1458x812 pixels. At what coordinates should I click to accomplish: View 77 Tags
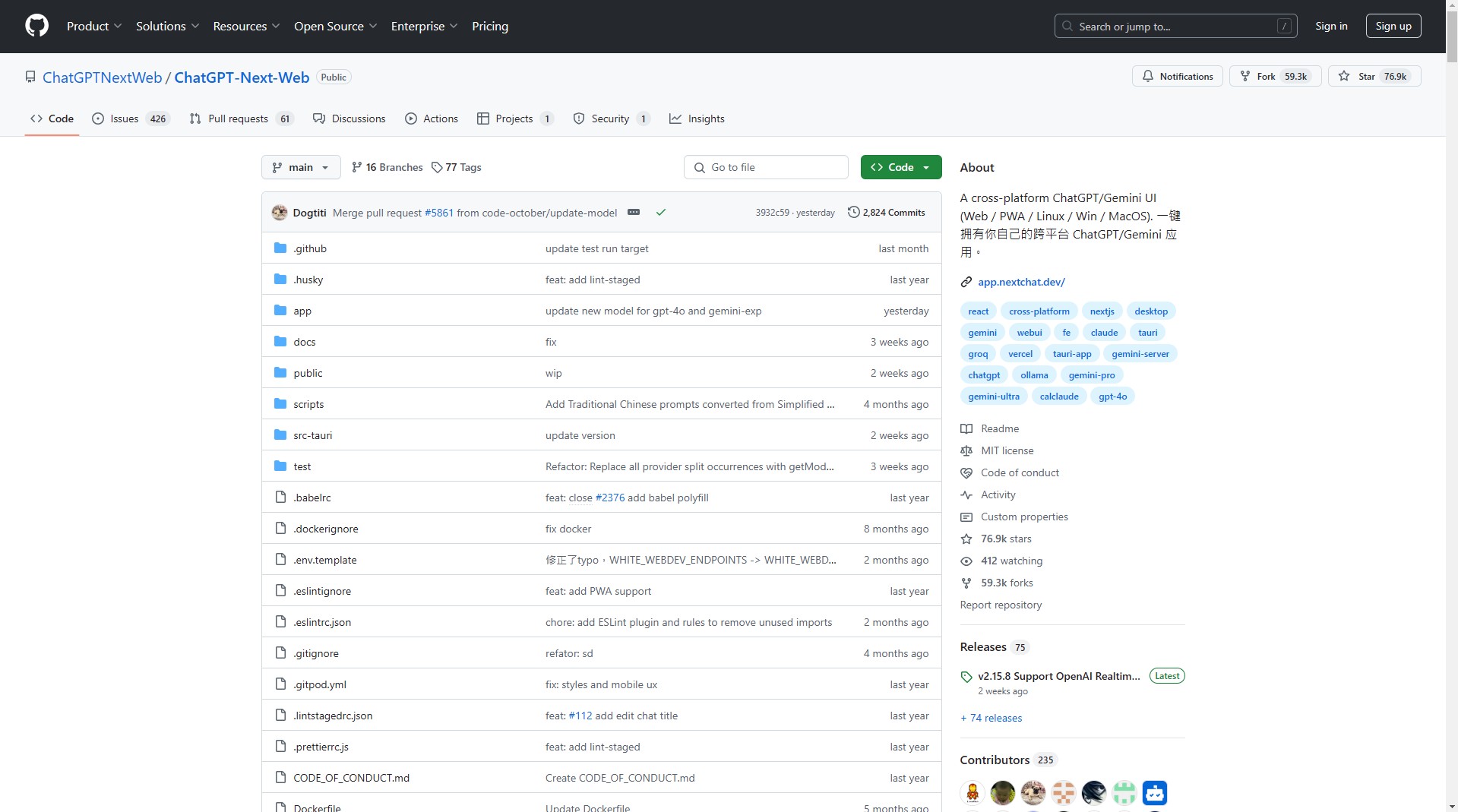tap(457, 167)
